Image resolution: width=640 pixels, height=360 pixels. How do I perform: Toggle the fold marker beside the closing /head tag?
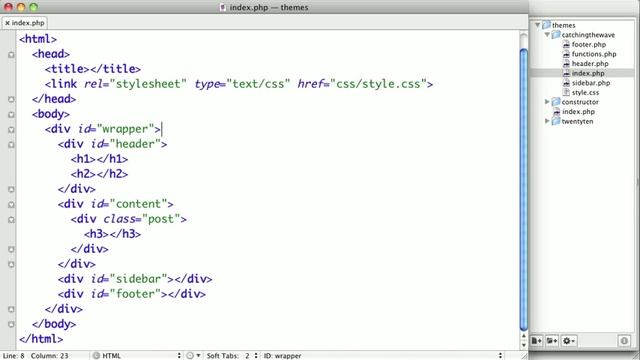11,99
